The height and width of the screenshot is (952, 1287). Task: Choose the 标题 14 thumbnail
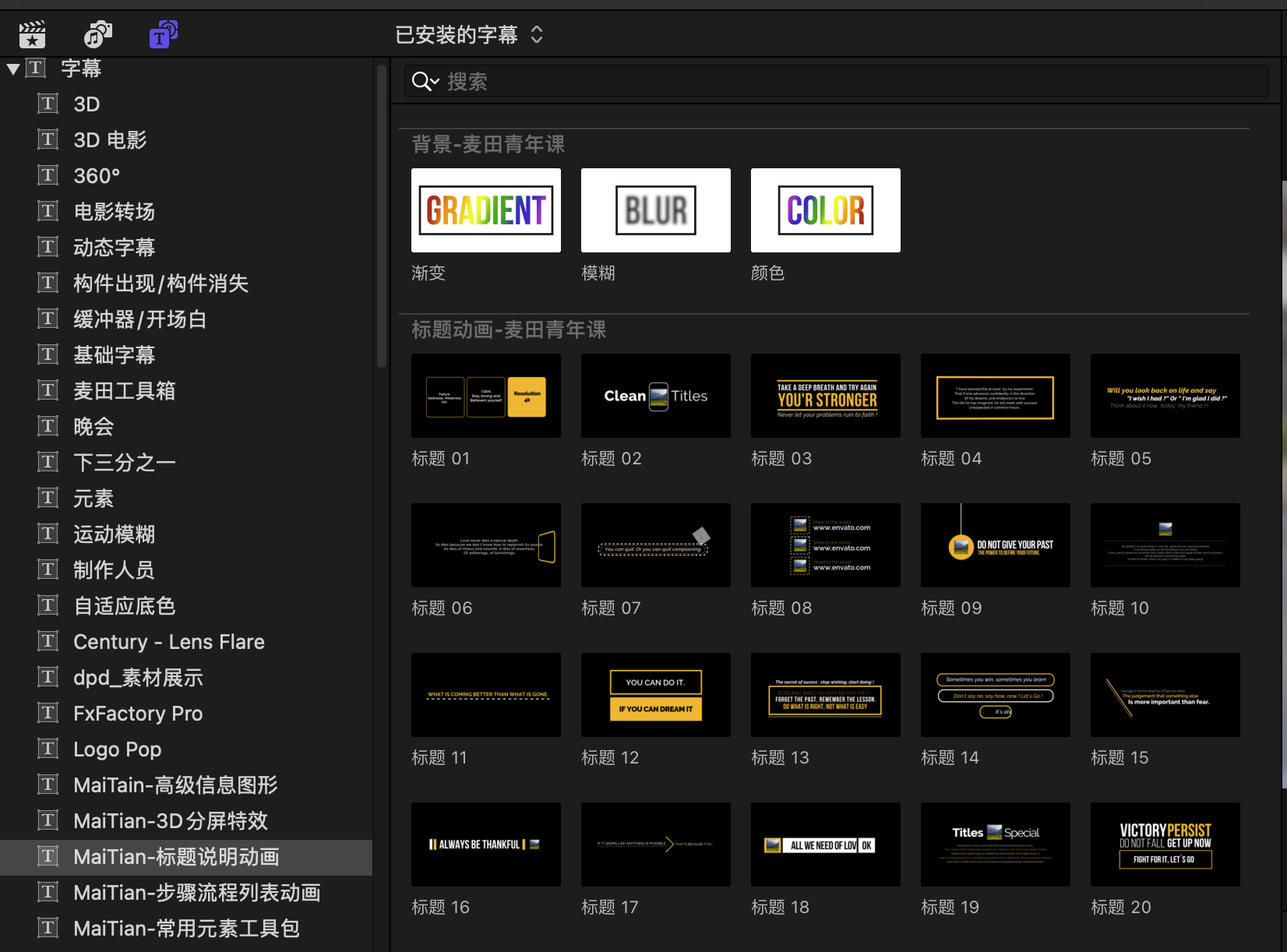(996, 695)
